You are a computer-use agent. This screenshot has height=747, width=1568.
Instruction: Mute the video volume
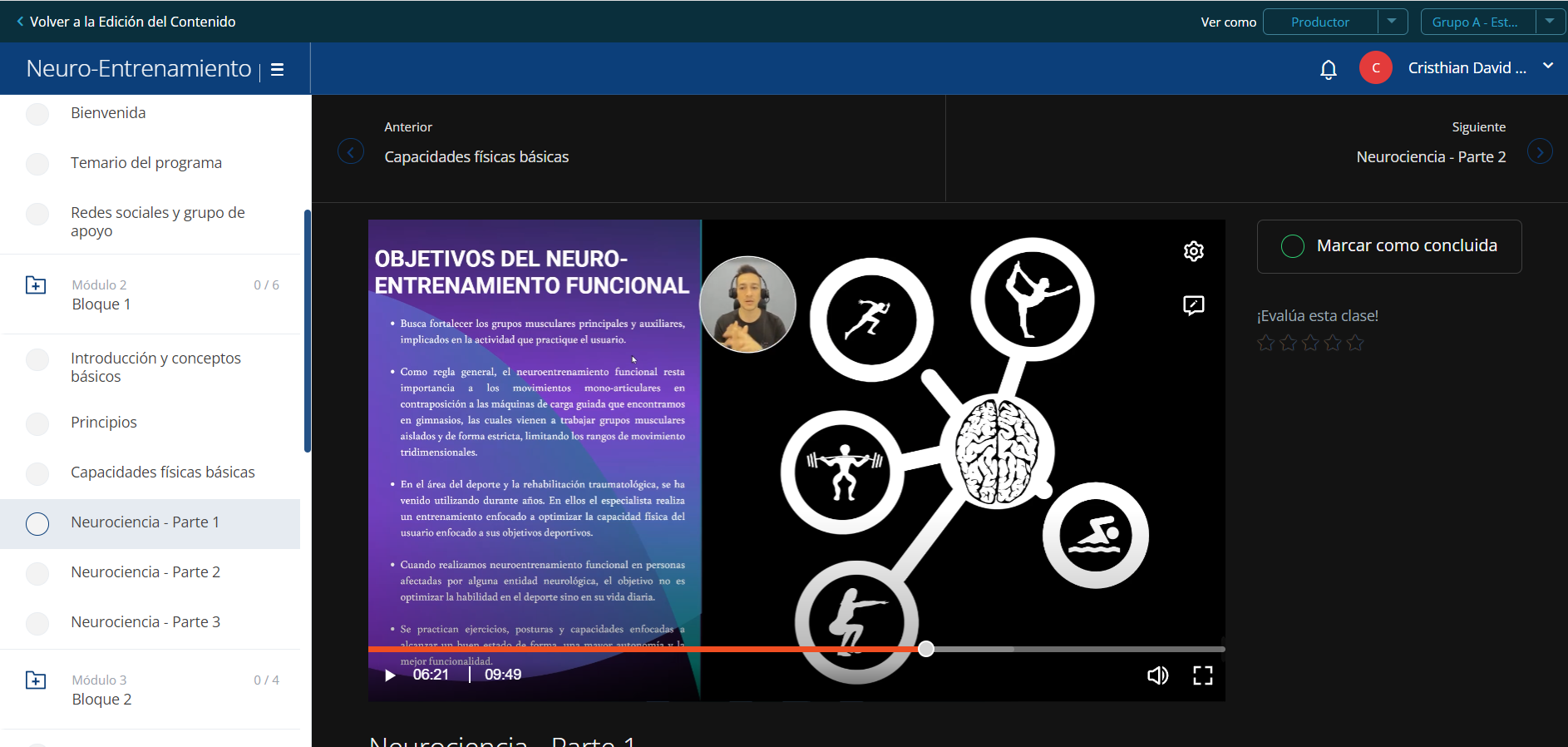(1157, 675)
